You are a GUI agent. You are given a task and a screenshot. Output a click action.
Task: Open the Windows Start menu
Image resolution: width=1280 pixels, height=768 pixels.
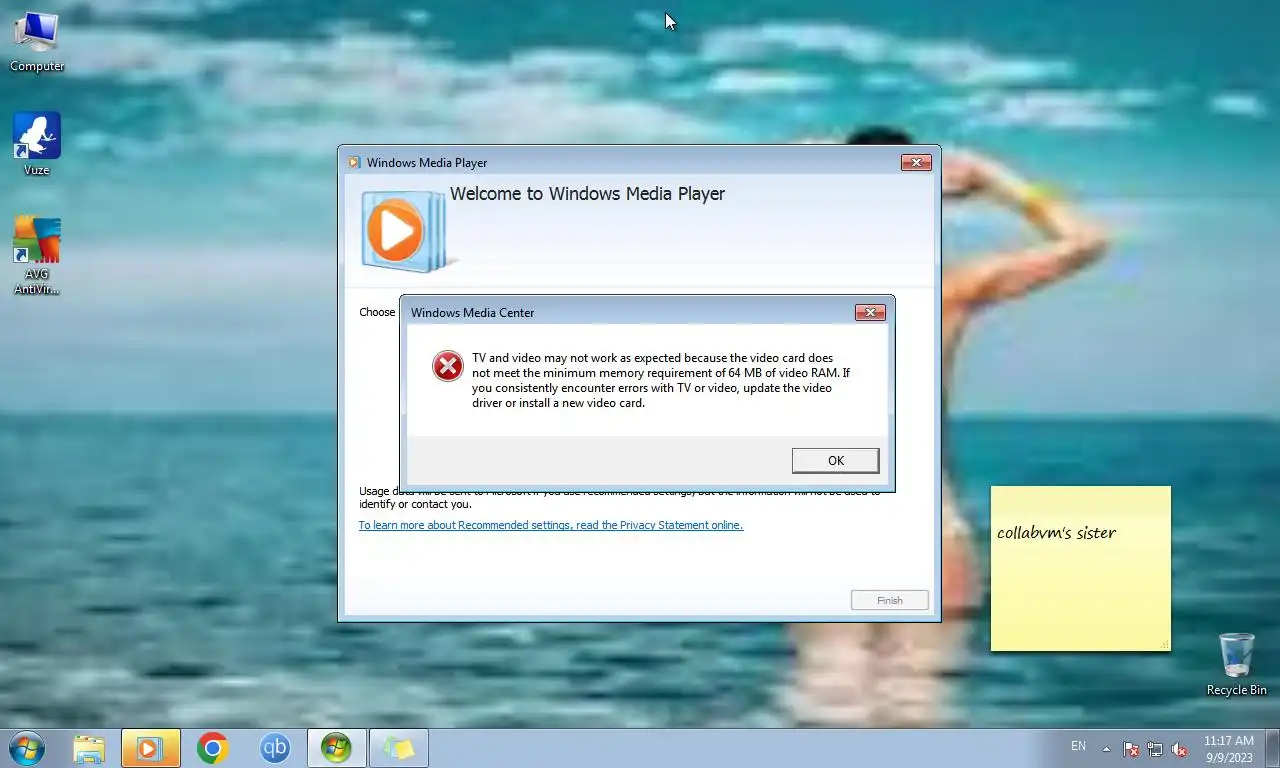26,748
